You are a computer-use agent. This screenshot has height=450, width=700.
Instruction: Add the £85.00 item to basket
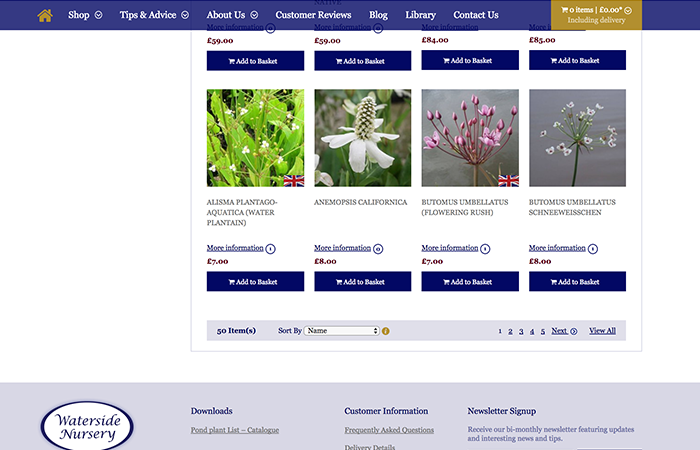pyautogui.click(x=577, y=60)
